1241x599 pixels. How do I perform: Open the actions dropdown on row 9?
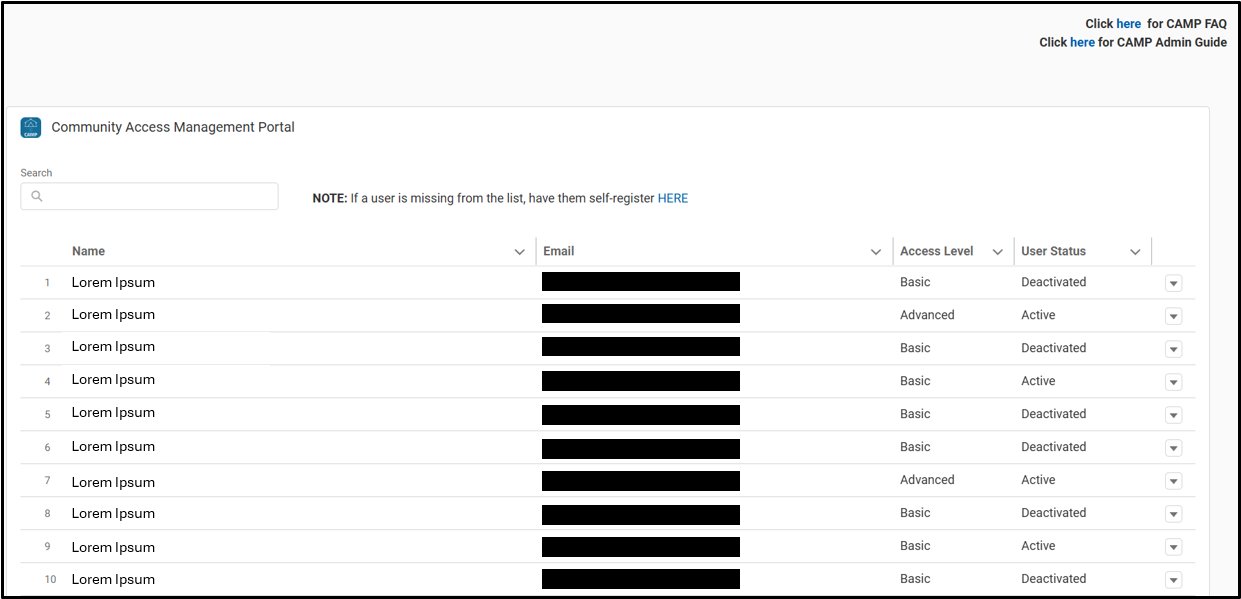tap(1173, 547)
